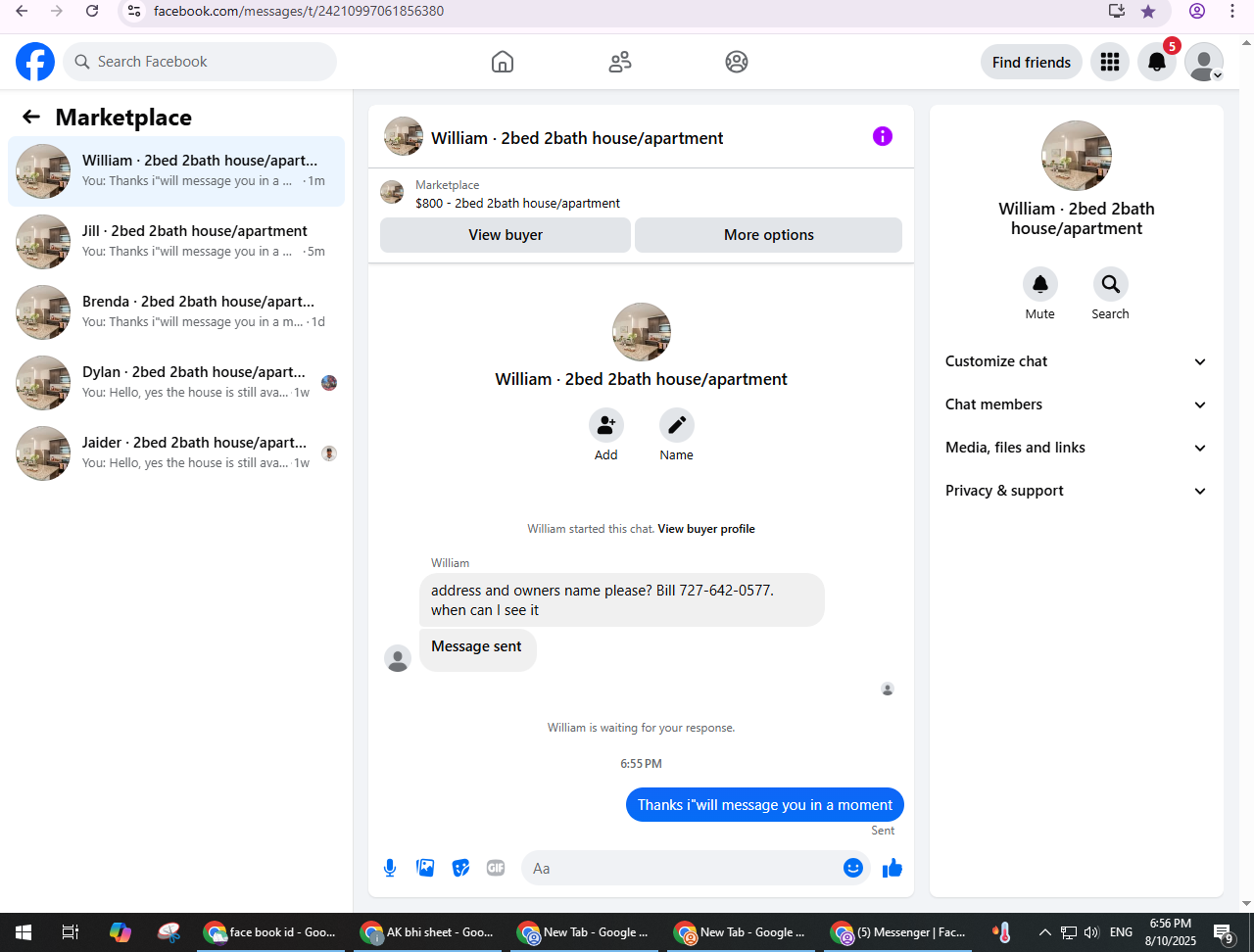Expand Media, files and links section
Image resolution: width=1254 pixels, height=952 pixels.
pos(1077,448)
